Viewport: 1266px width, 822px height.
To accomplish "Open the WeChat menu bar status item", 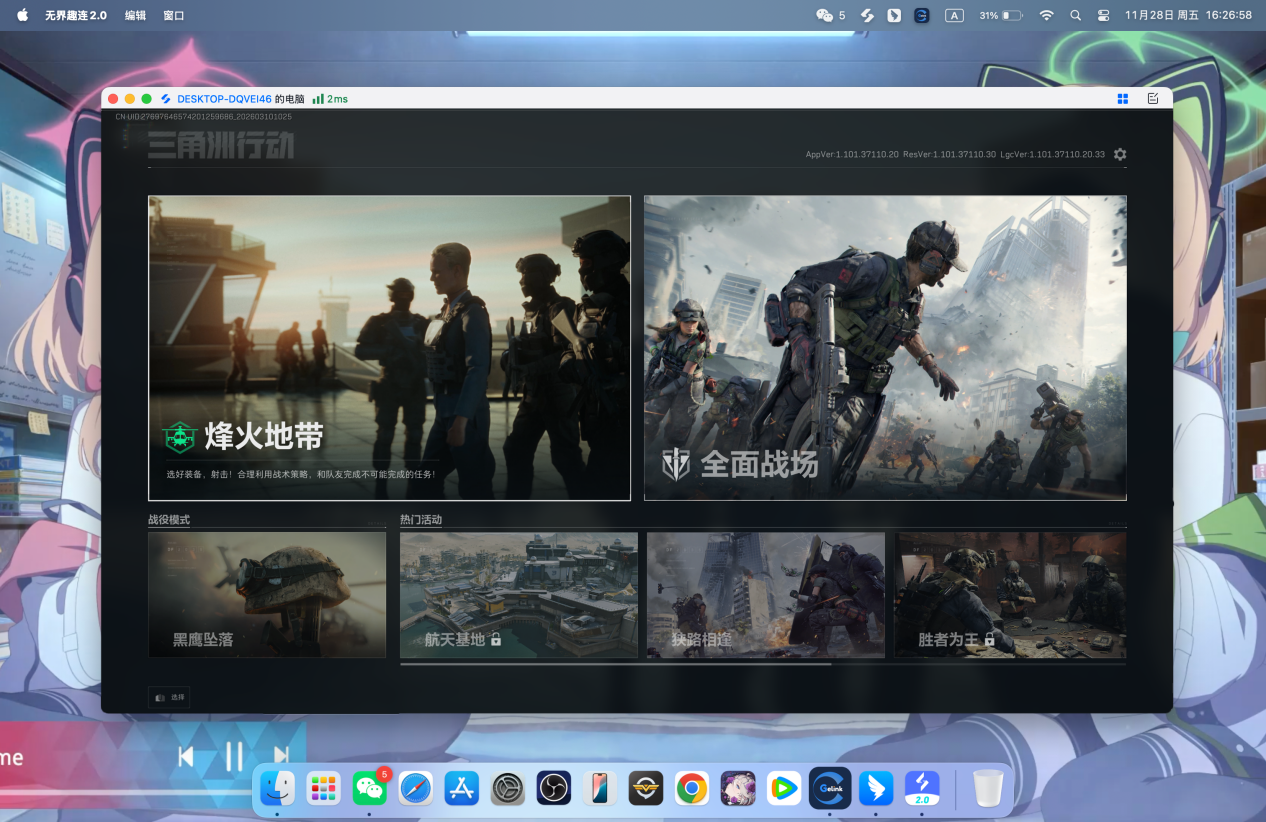I will point(825,16).
